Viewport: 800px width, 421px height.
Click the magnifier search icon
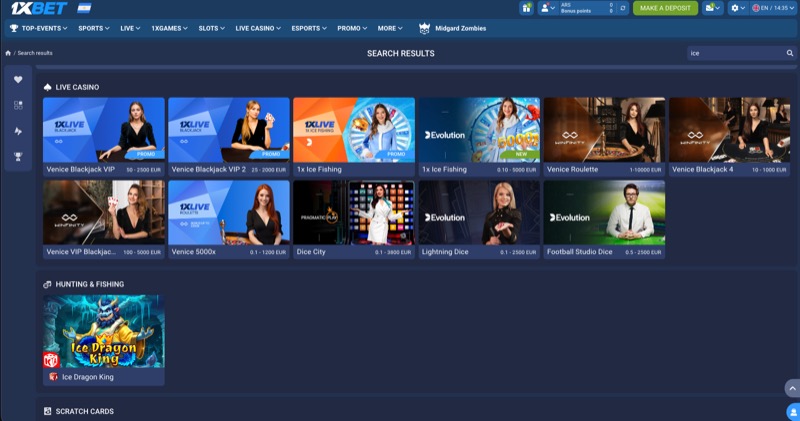[x=790, y=53]
